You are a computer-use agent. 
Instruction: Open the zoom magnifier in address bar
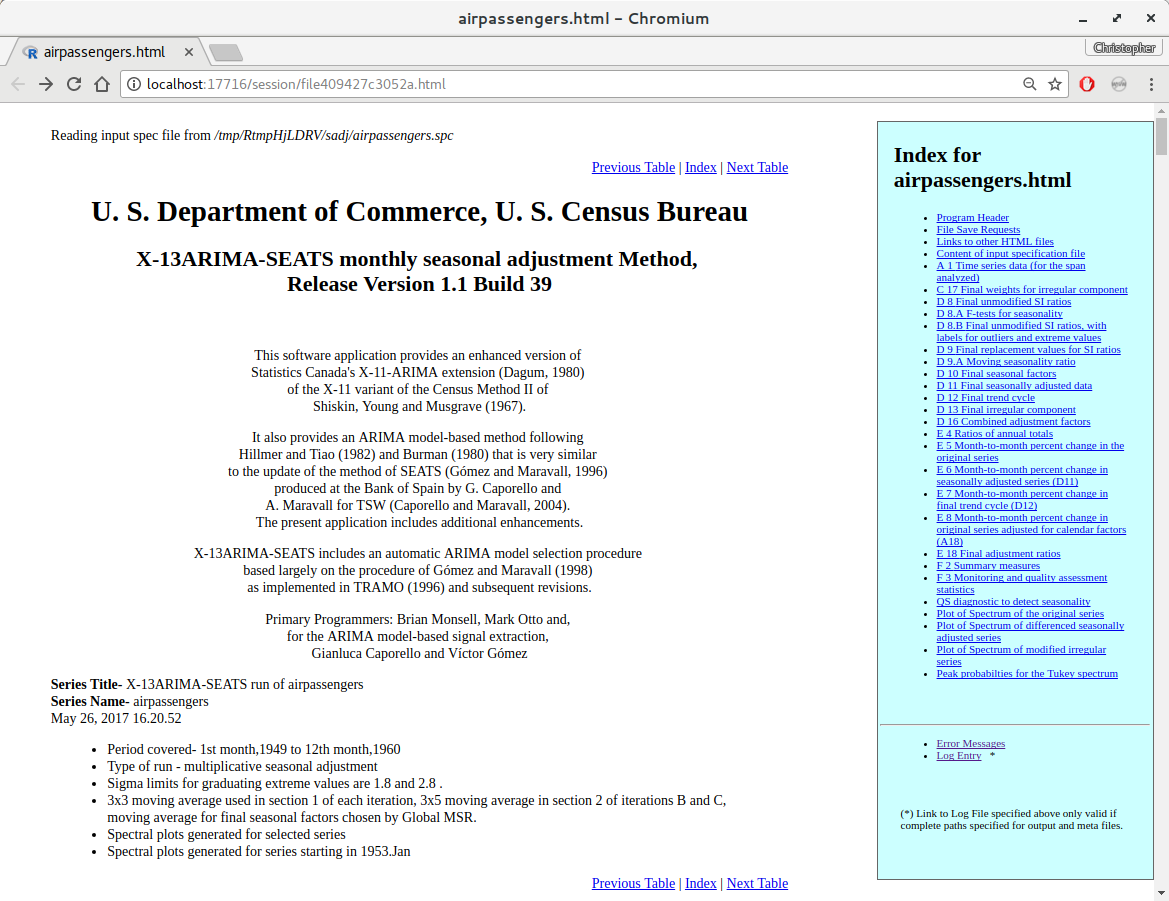pos(1030,84)
